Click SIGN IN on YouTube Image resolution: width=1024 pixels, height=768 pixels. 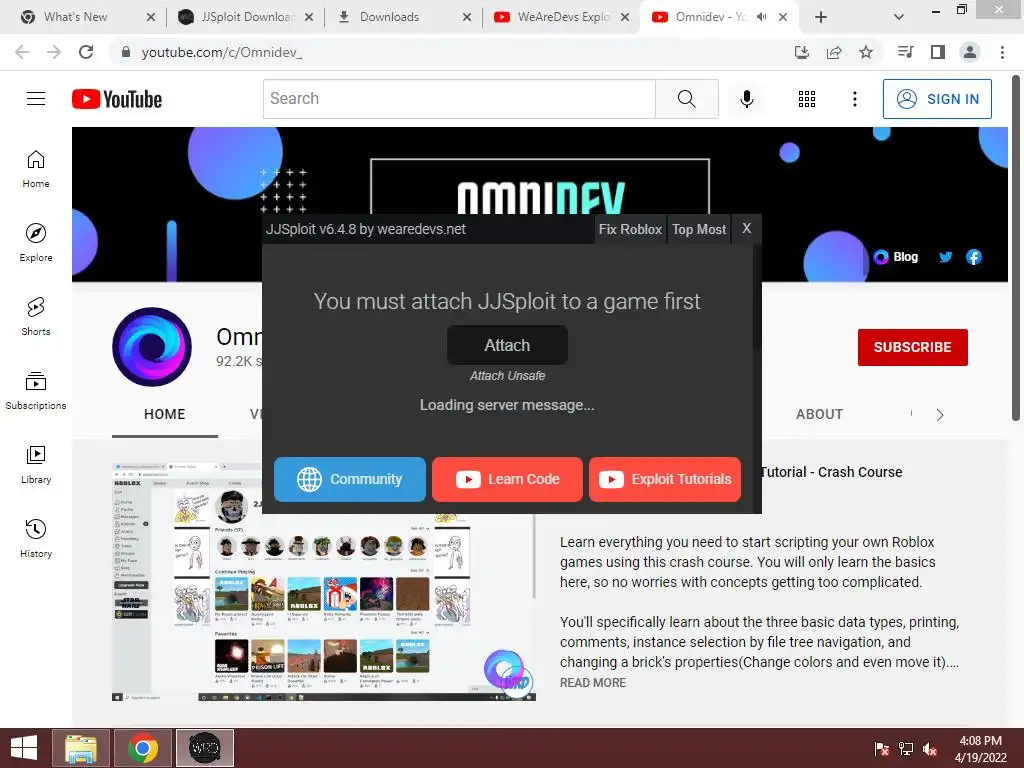(x=937, y=99)
